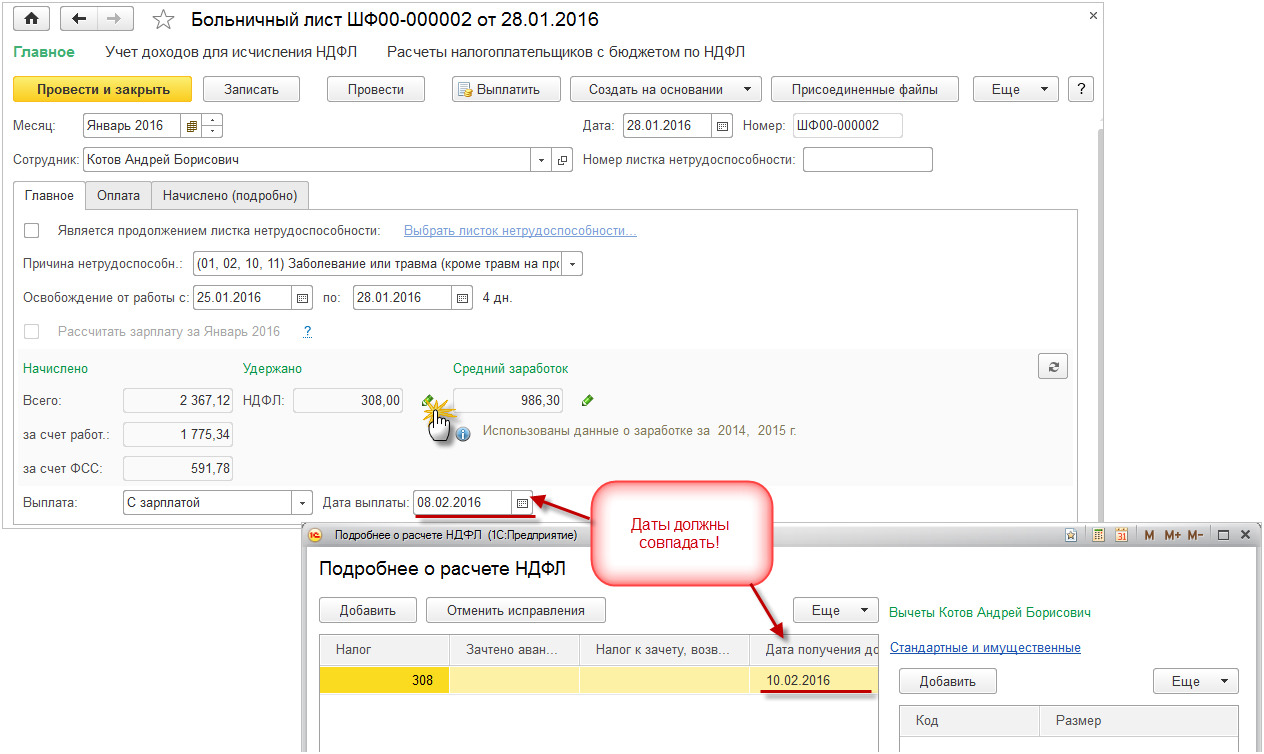
Task: Click the recalculate refresh icon
Action: [1053, 366]
